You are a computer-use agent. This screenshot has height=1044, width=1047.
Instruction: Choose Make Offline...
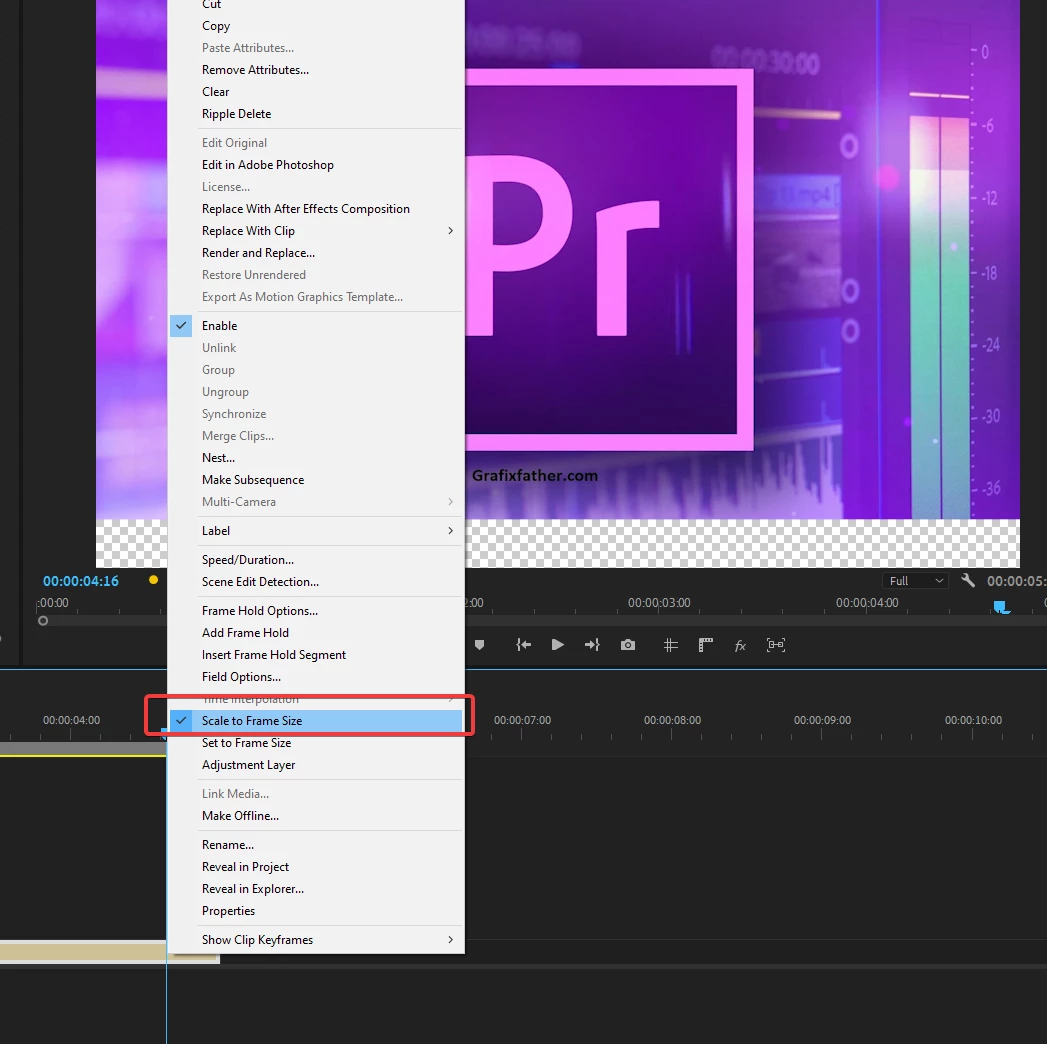[316, 816]
